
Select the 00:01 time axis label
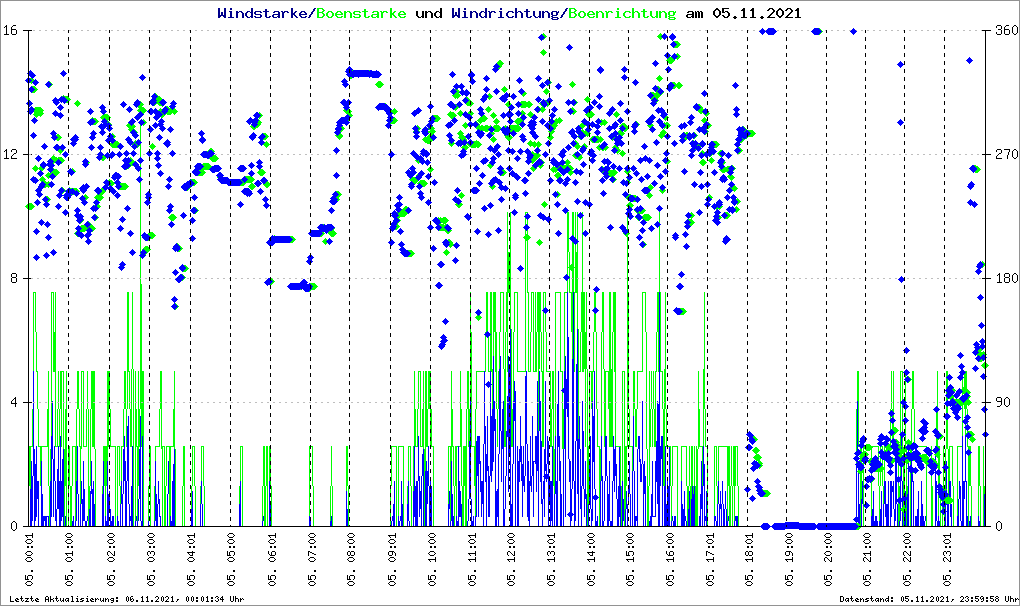pos(30,559)
